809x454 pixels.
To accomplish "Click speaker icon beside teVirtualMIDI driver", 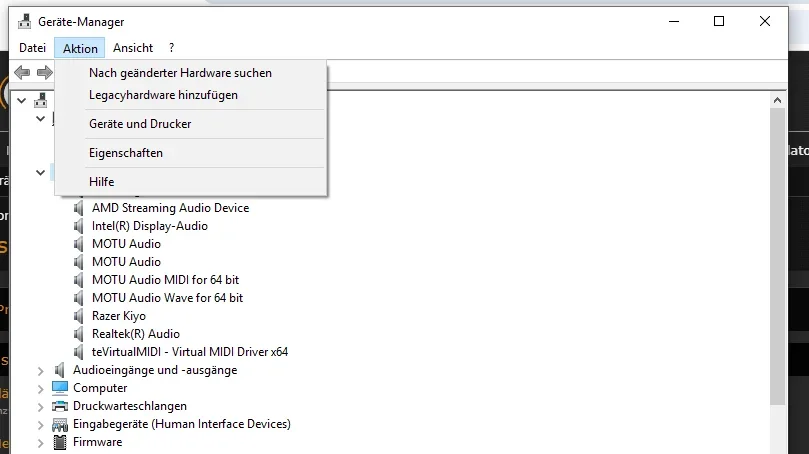I will (x=78, y=352).
